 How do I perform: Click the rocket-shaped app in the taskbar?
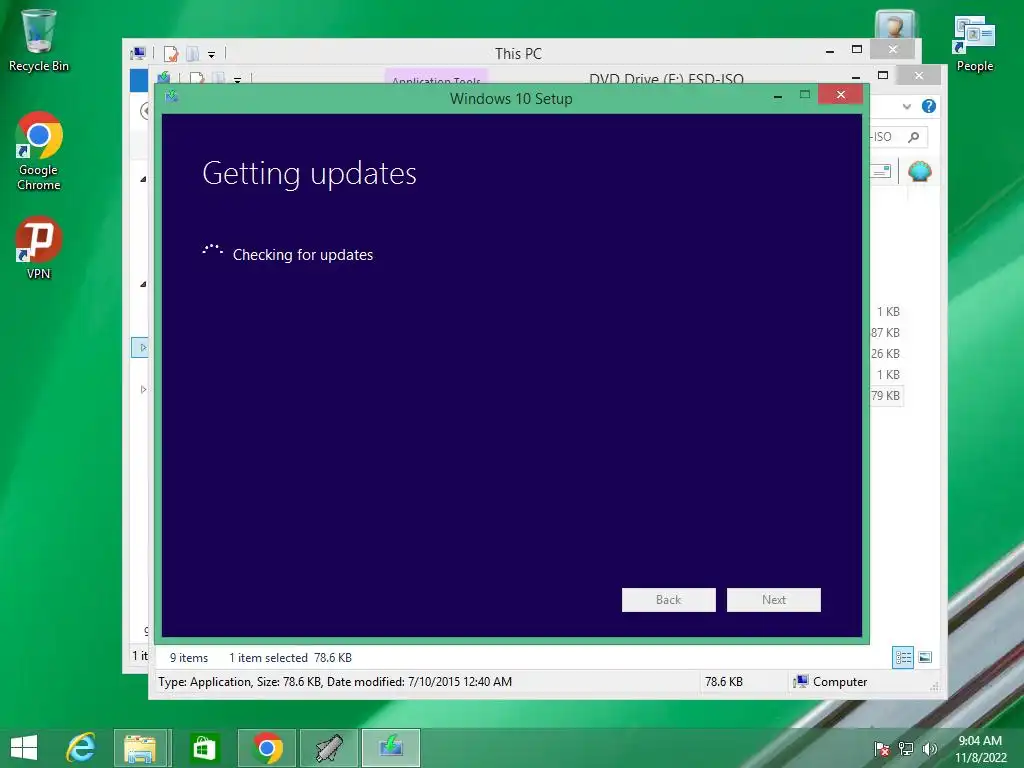click(328, 748)
